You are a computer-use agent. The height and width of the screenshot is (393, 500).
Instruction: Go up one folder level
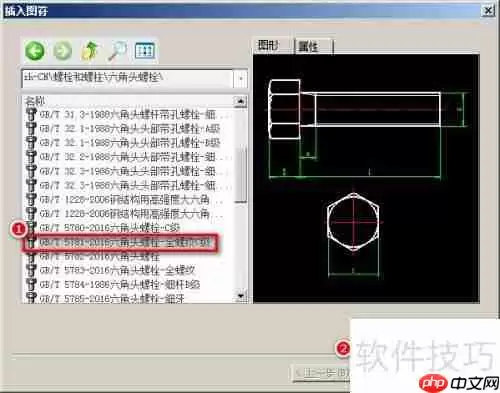coord(90,51)
